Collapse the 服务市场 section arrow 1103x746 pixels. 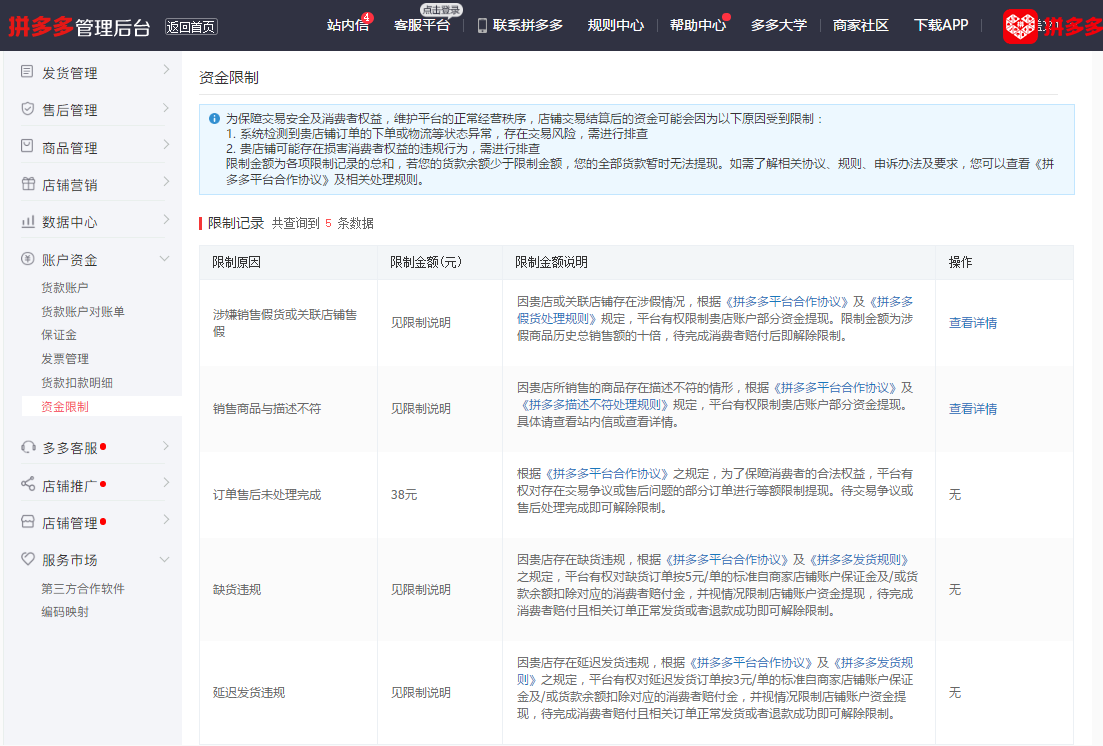(165, 560)
